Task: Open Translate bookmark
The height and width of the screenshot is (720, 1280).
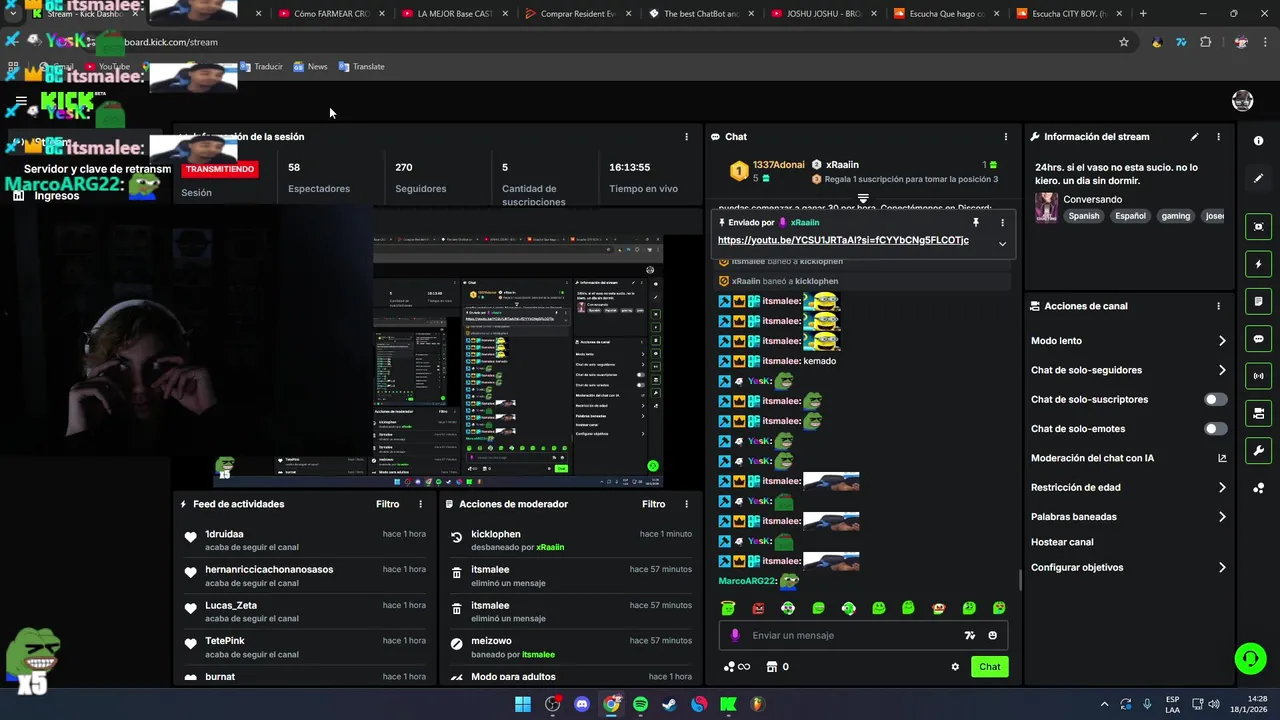Action: tap(361, 66)
